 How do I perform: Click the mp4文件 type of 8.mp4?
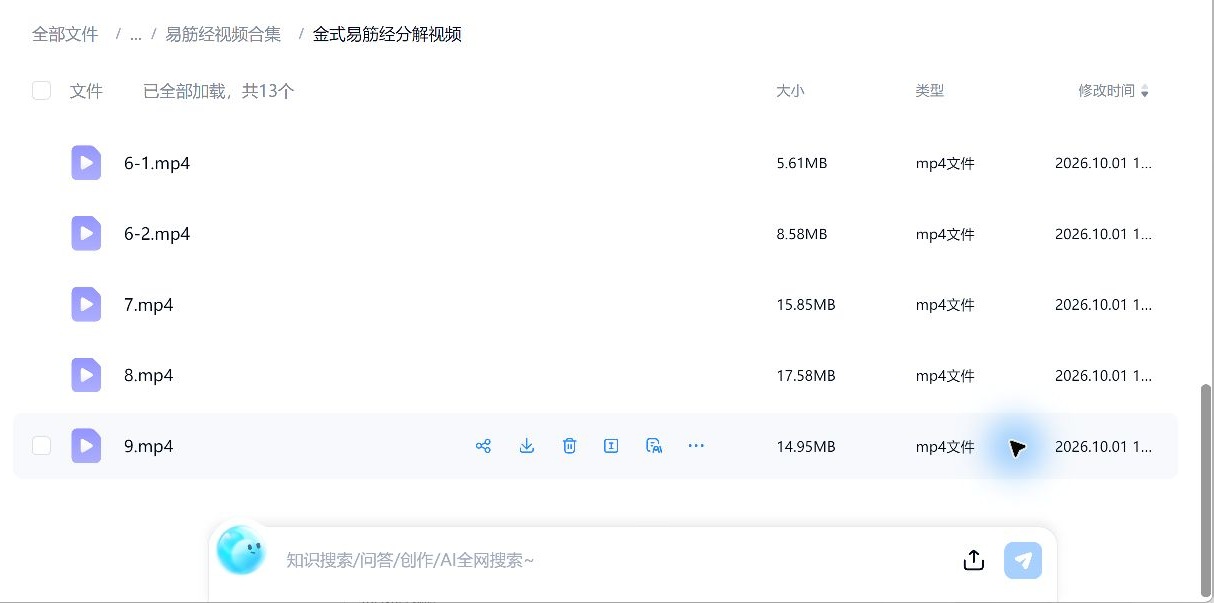[945, 376]
